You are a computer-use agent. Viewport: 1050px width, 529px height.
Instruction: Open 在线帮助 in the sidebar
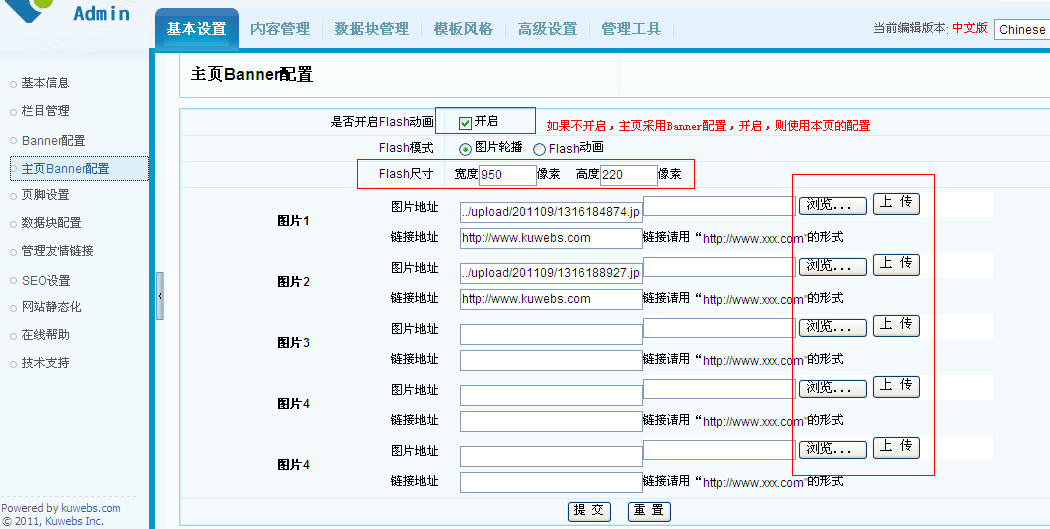pyautogui.click(x=45, y=335)
